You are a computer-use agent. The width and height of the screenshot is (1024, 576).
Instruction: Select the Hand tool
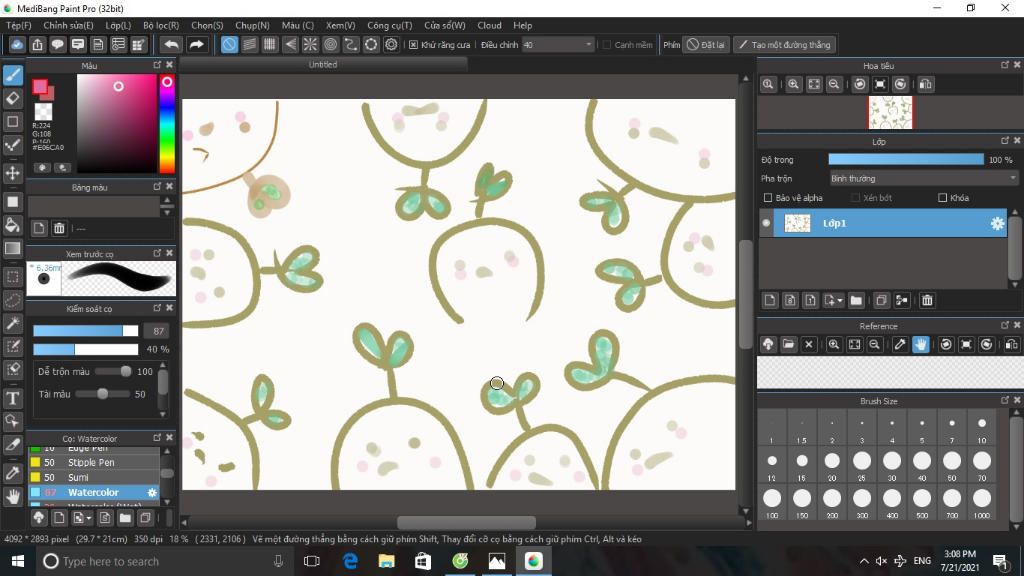tap(12, 497)
